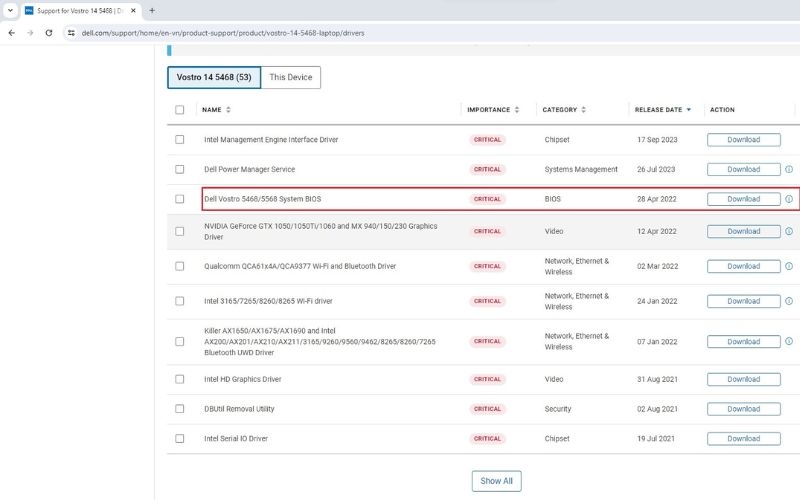Viewport: 800px width, 500px height.
Task: Download Killer AX1650 Bluetooth UWD Driver
Action: (x=743, y=341)
